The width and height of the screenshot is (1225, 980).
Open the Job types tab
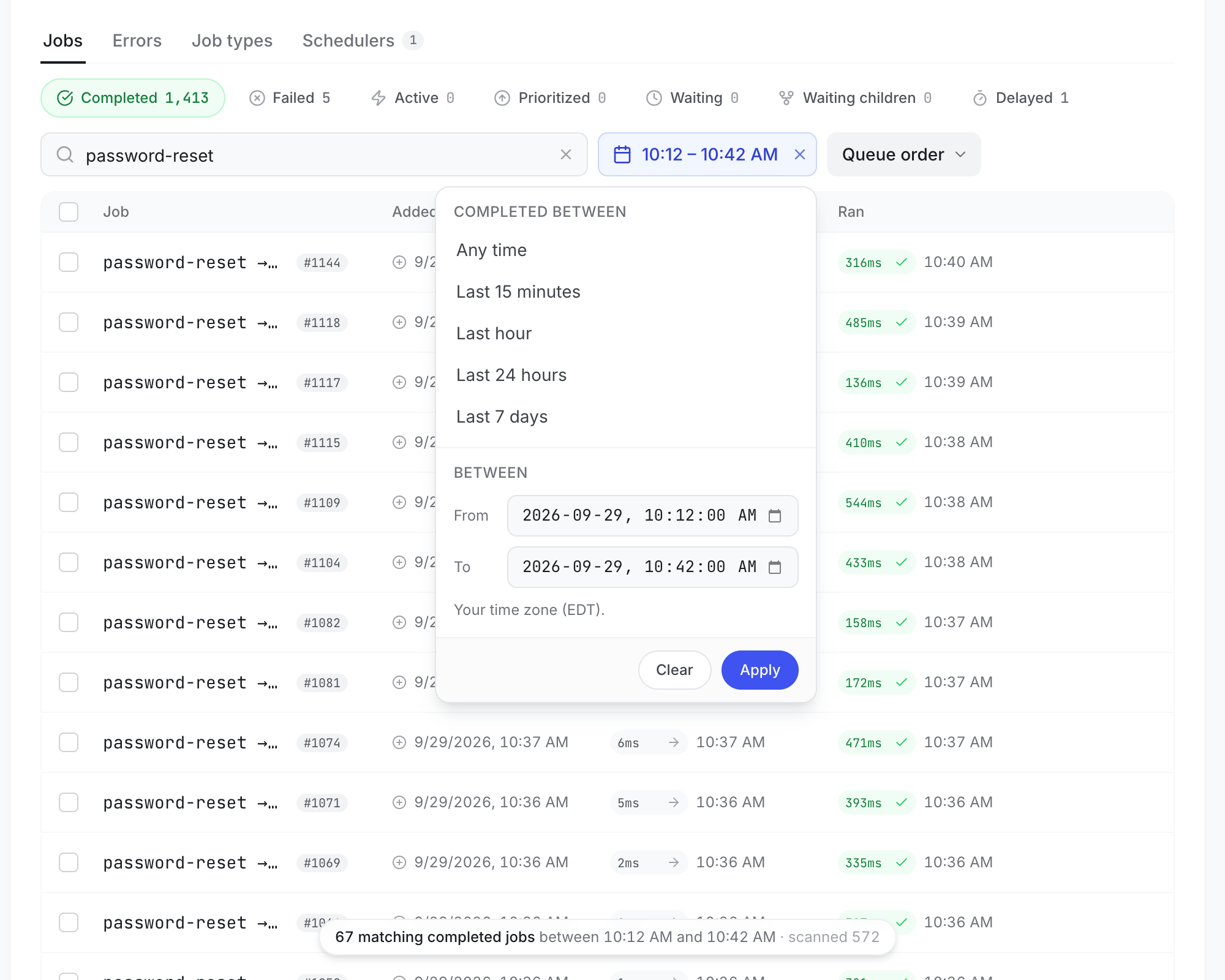tap(232, 40)
